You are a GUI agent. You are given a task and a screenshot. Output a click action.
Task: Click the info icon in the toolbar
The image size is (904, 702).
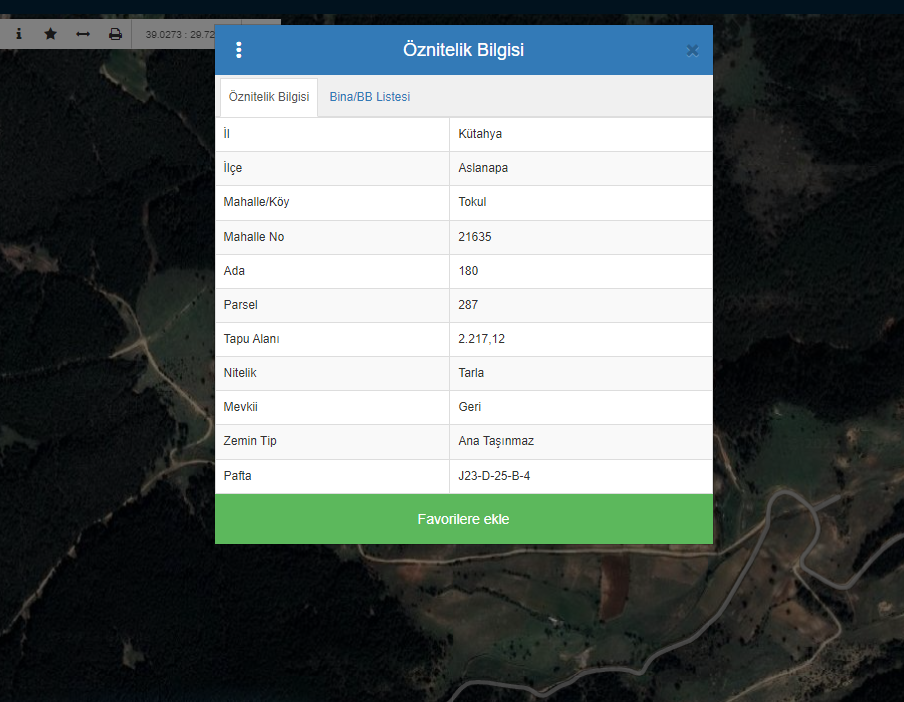18,34
